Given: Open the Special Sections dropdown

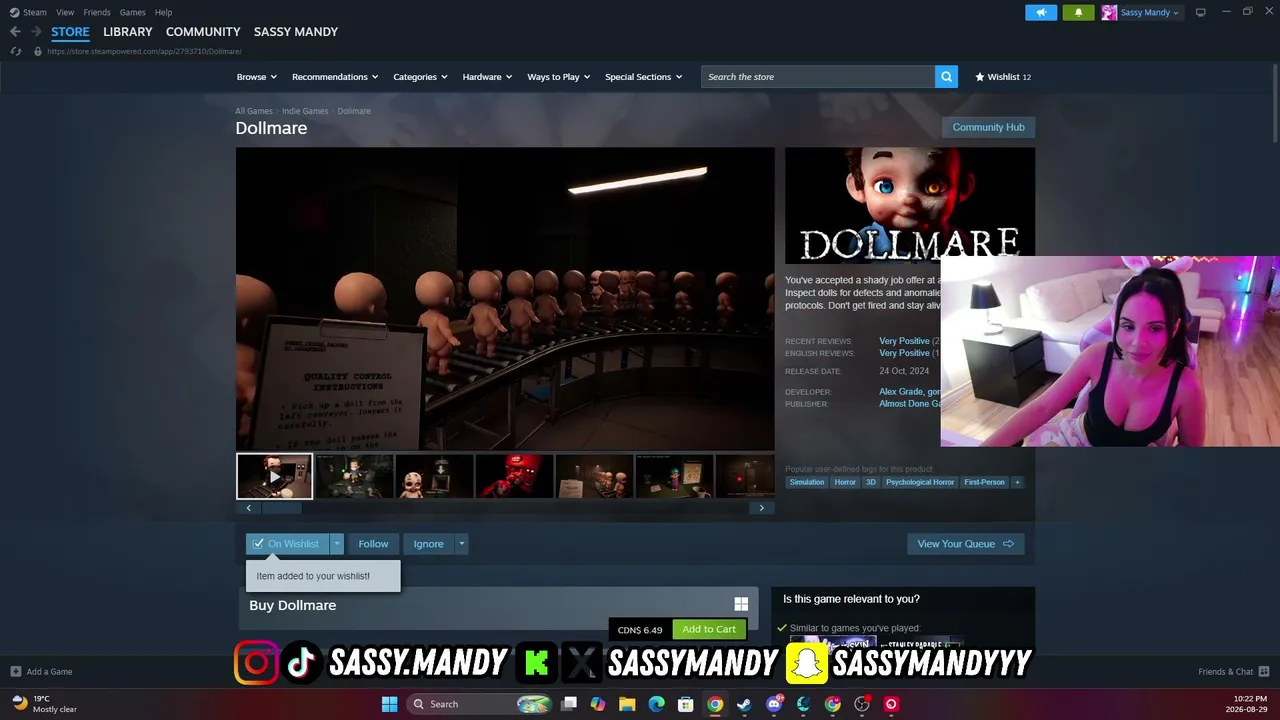Looking at the screenshot, I should [643, 77].
